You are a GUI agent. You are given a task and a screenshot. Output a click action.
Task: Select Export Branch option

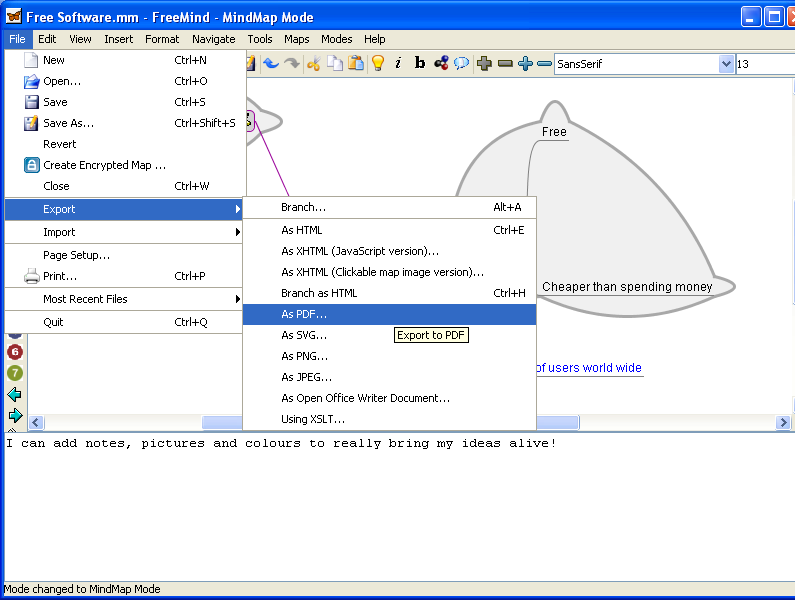(x=389, y=207)
